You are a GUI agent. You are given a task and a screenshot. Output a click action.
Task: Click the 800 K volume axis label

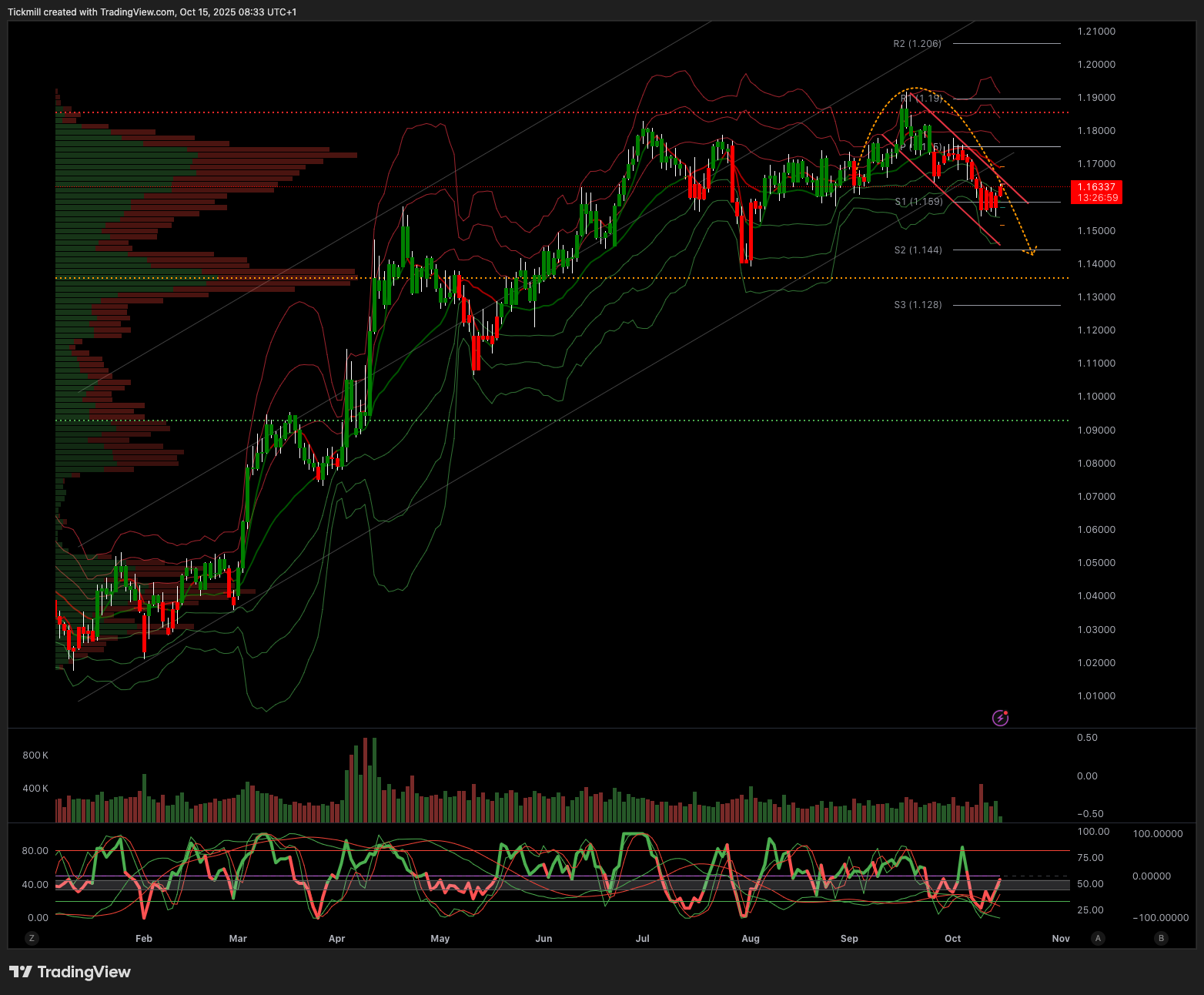[35, 755]
